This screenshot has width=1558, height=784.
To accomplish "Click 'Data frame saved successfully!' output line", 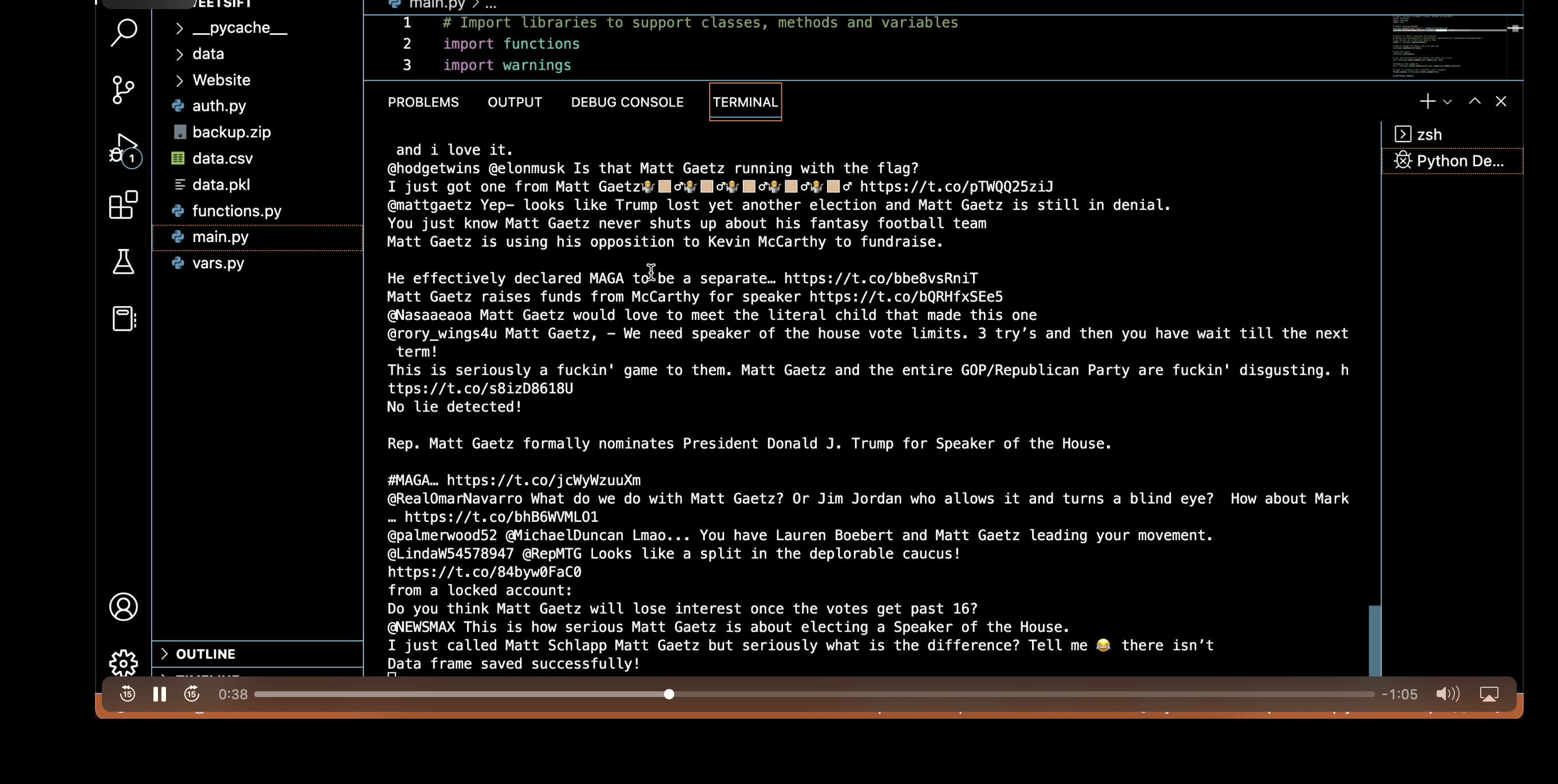I will [x=513, y=664].
